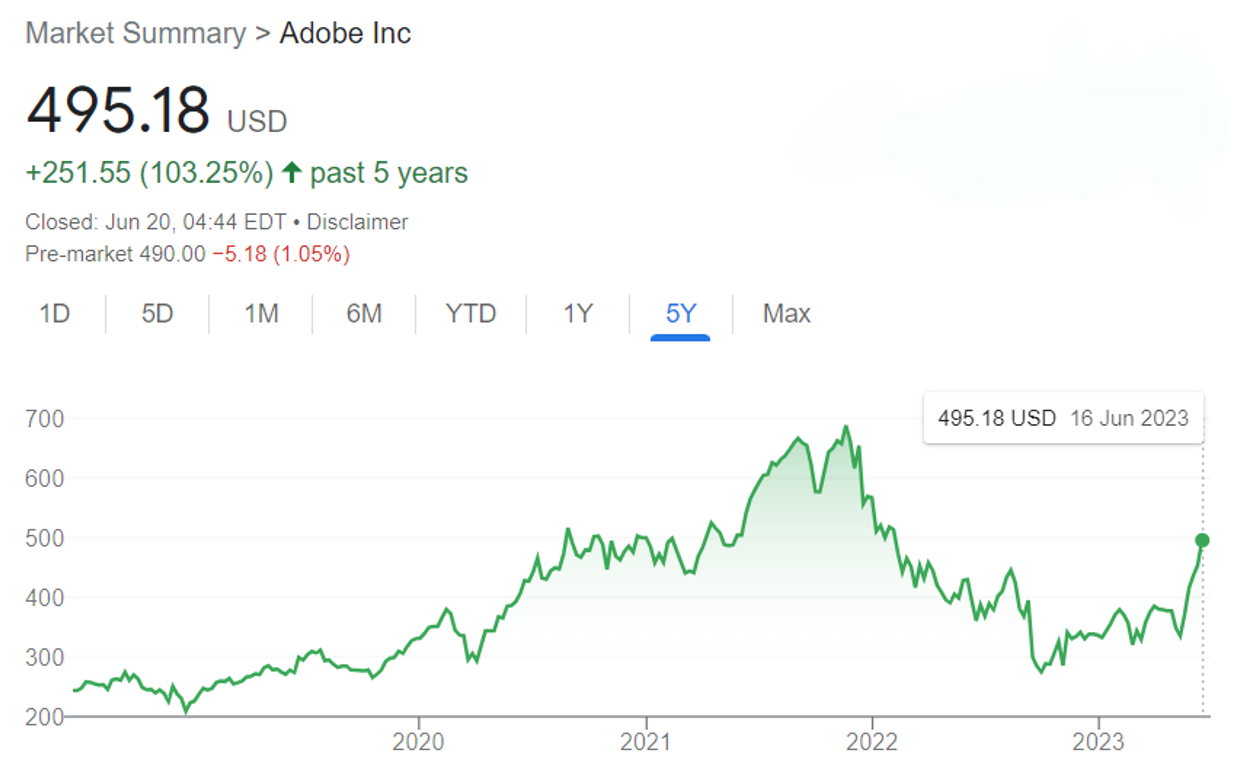Screen dimensions: 1256x776
Task: Click the 2021 label on the time axis
Action: 646,742
